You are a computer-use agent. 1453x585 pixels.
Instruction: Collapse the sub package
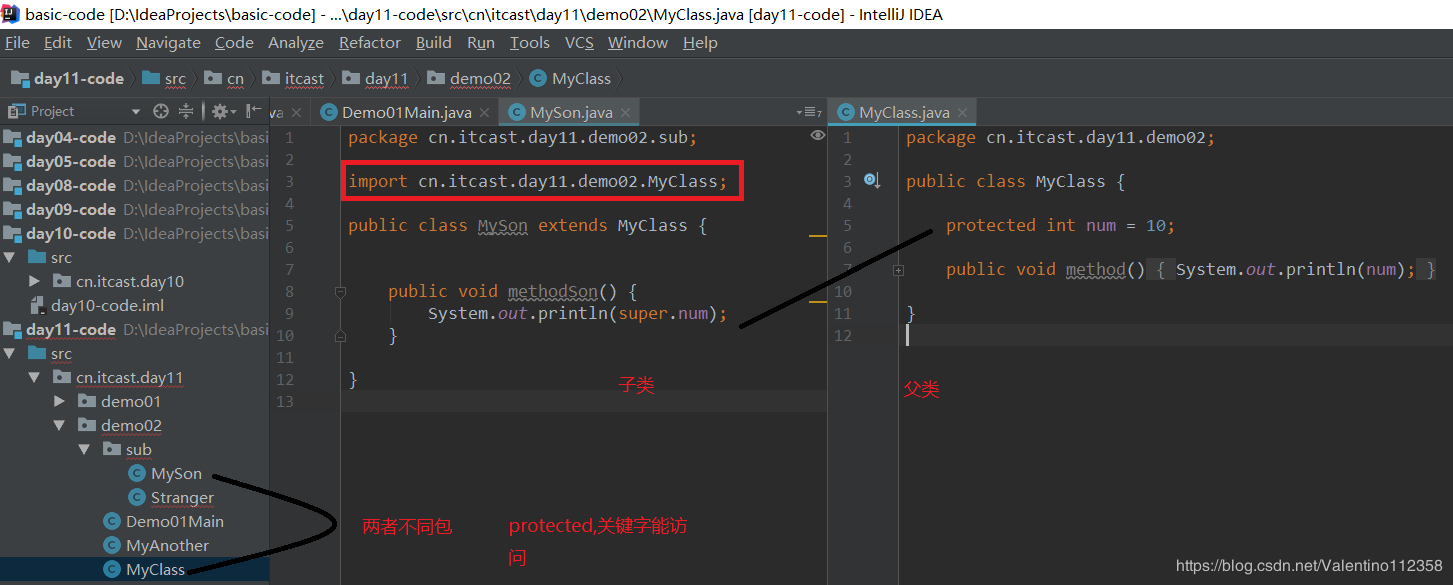coord(85,449)
